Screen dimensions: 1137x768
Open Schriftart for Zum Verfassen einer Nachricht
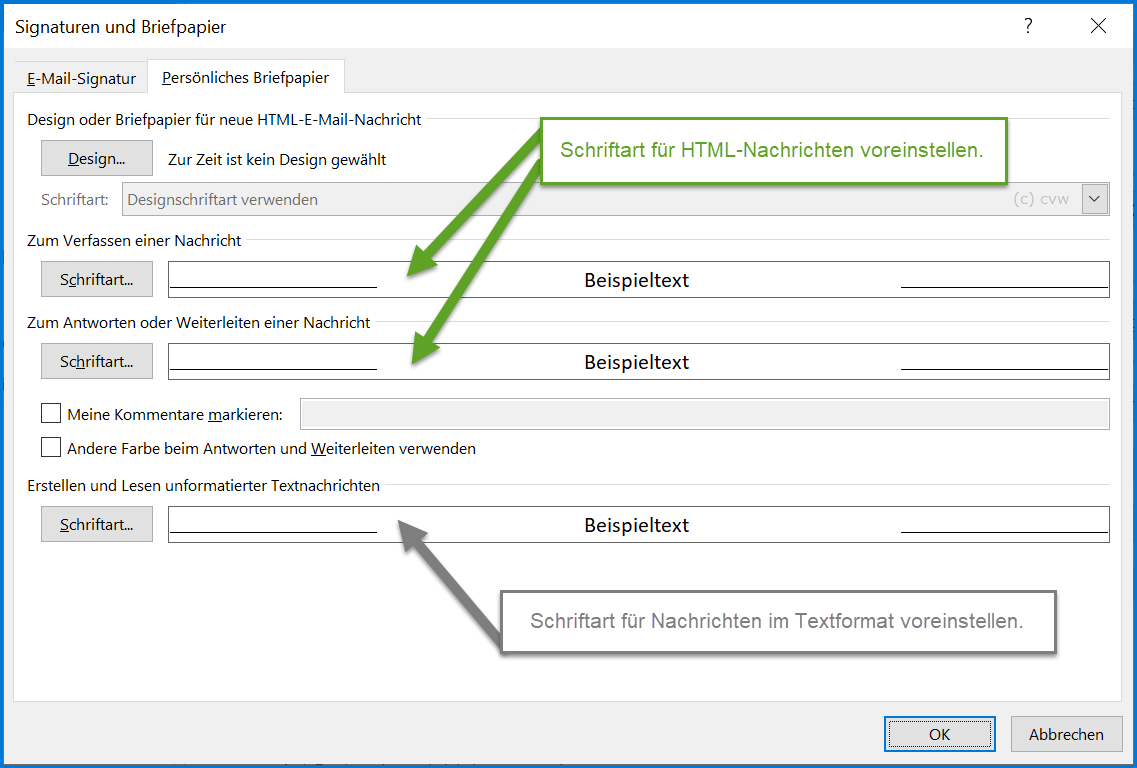point(96,279)
